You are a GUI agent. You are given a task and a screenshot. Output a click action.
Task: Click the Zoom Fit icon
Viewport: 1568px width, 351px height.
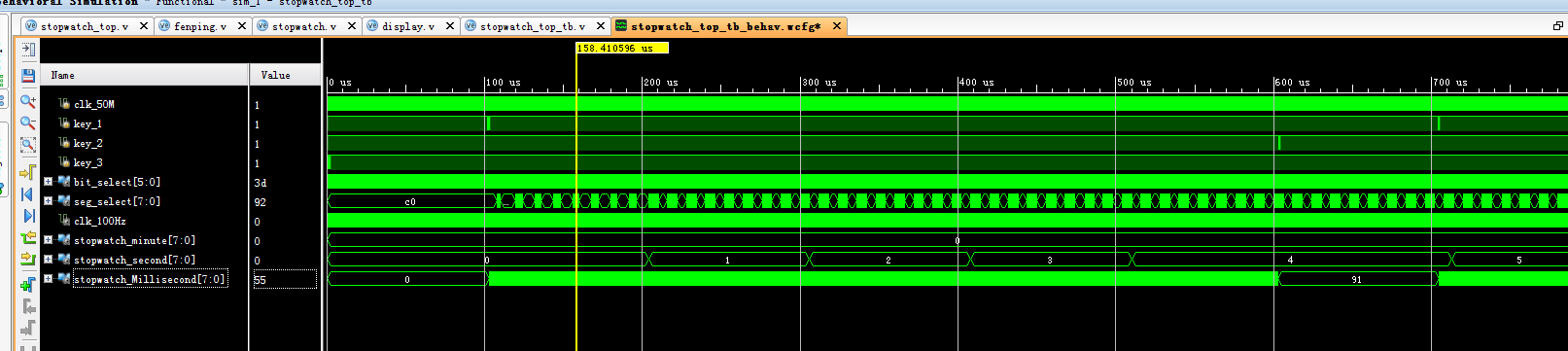click(28, 144)
